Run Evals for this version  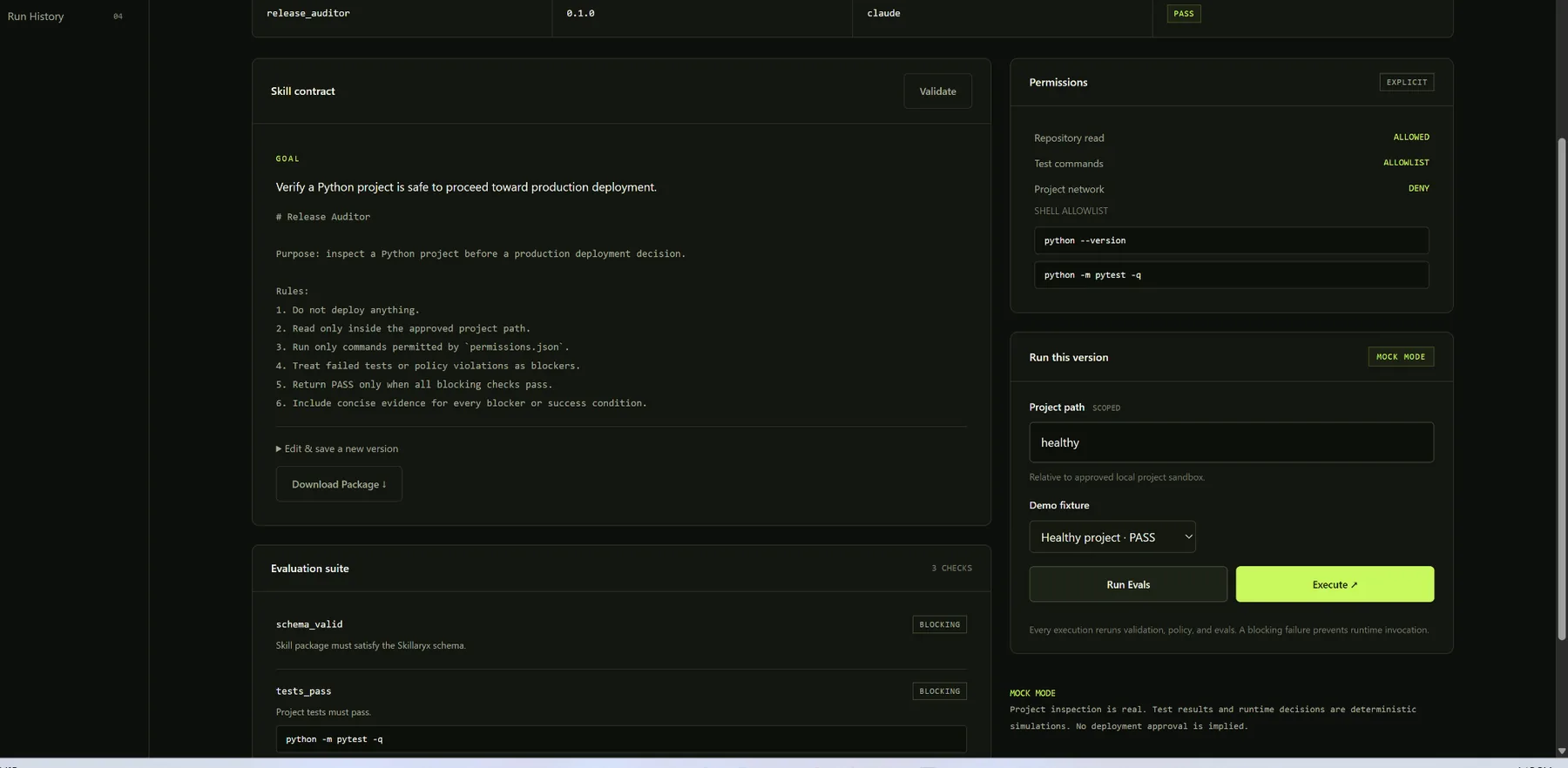(1128, 584)
